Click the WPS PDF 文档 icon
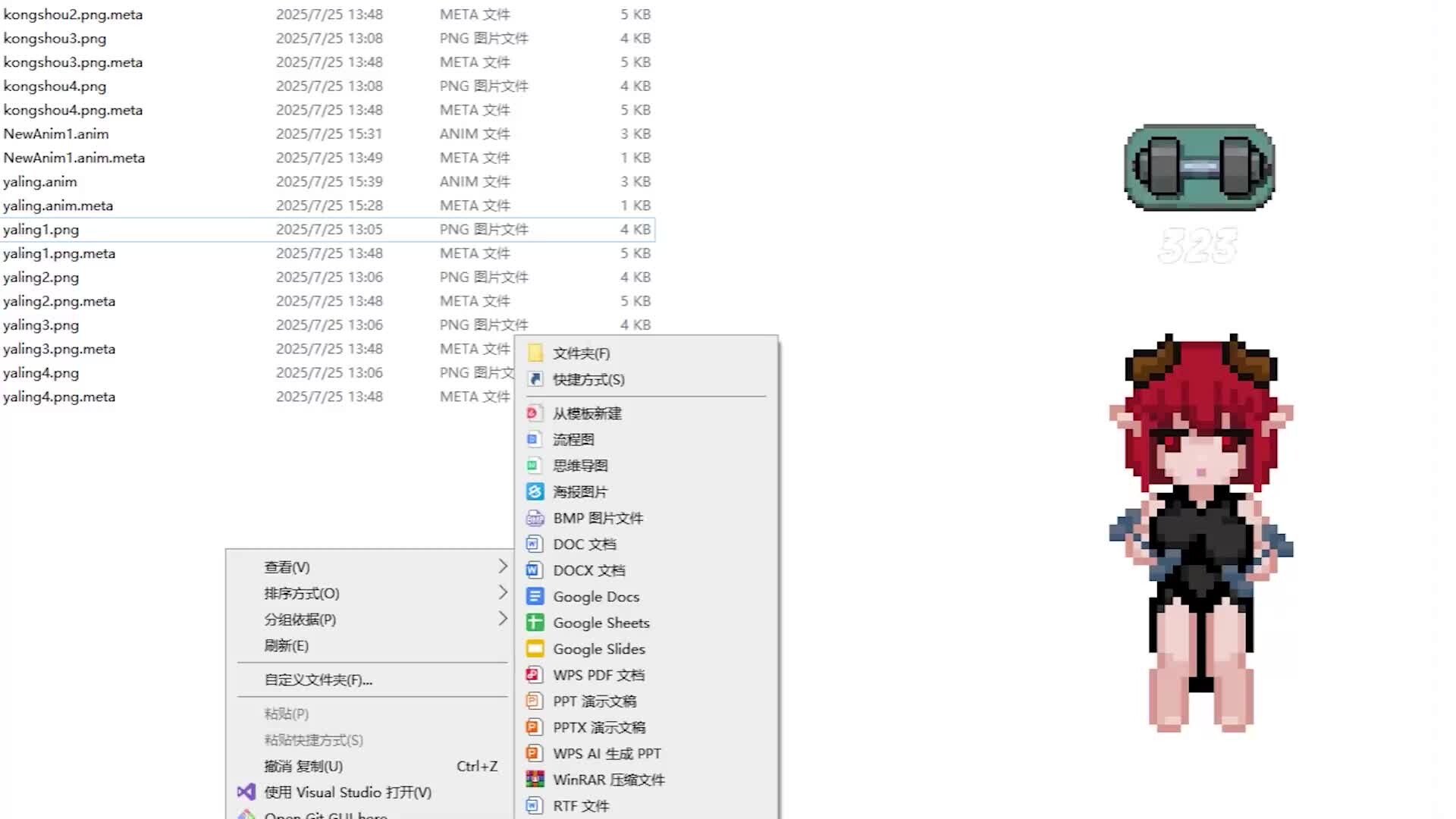 click(535, 675)
